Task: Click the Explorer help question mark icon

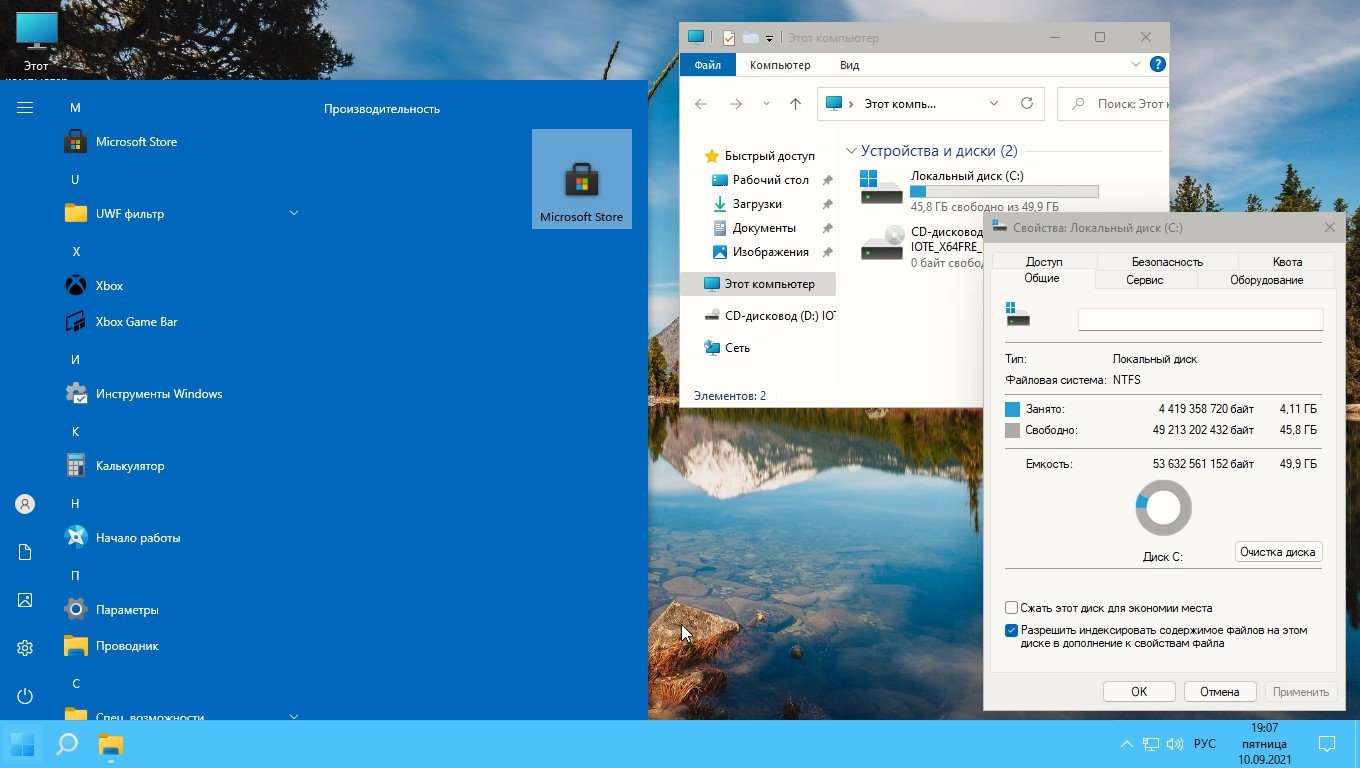Action: [1157, 65]
